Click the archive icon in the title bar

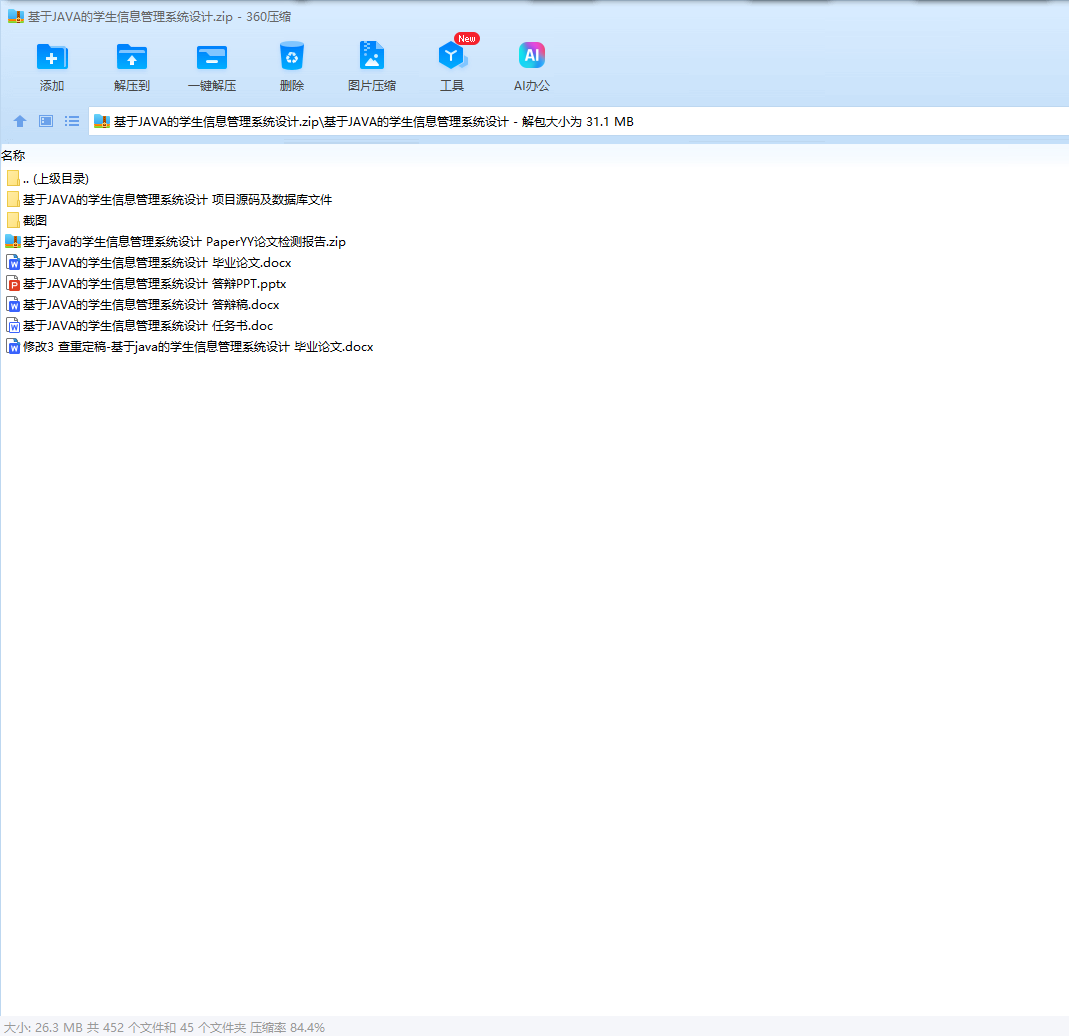[16, 16]
